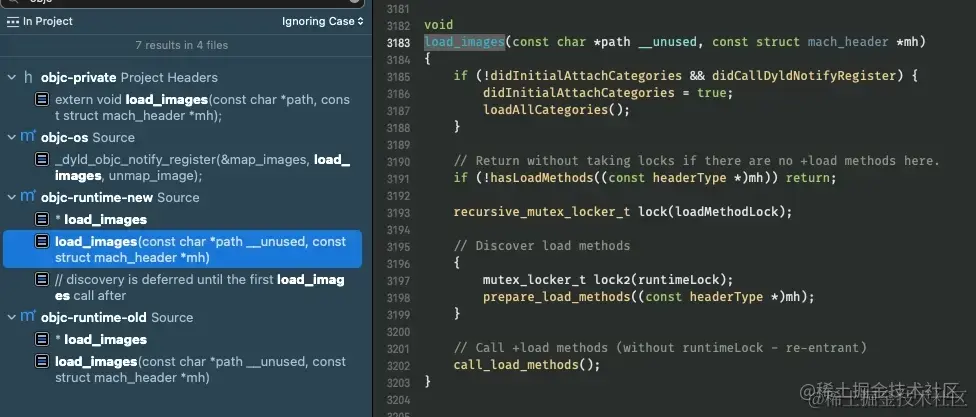
Task: Click the objc-private Project Headers label
Action: [129, 77]
